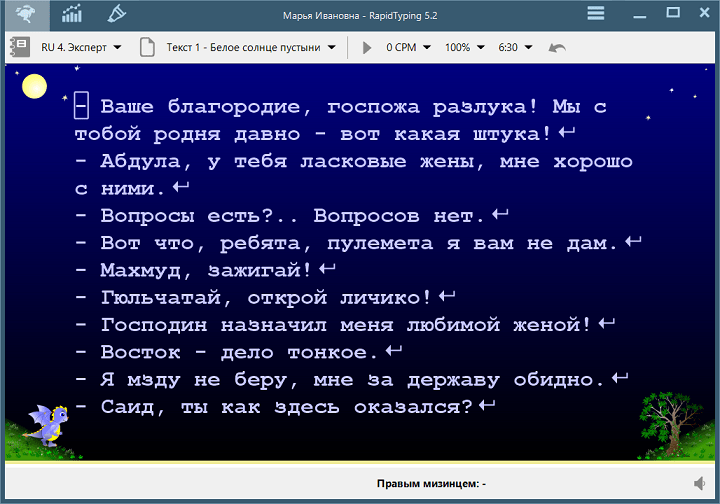
Task: Click the moon in the background
Action: [35, 86]
